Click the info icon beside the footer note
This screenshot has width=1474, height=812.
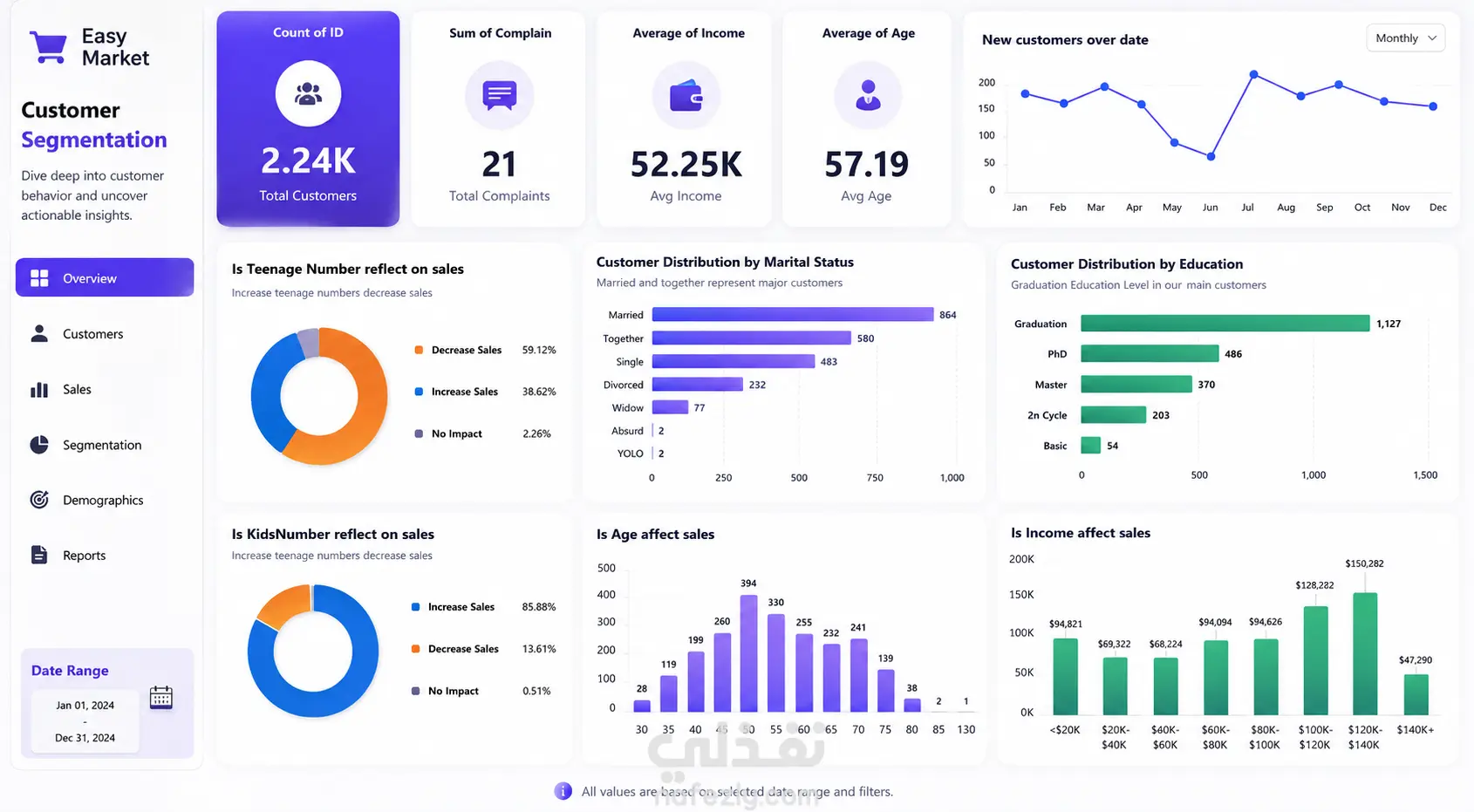point(563,791)
